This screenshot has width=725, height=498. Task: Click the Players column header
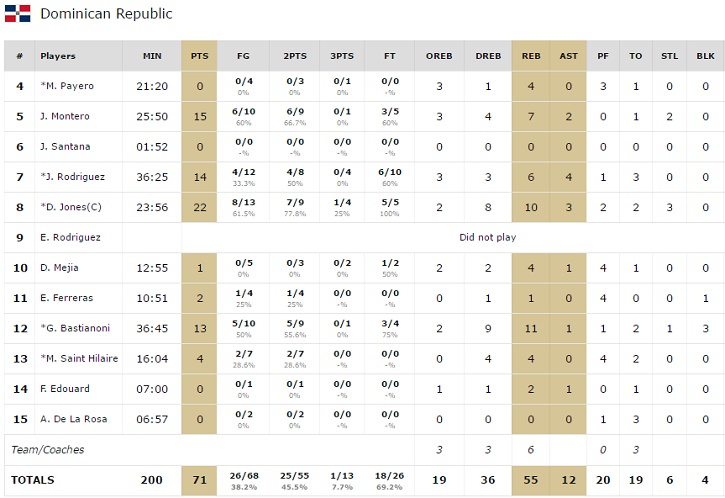[x=58, y=56]
